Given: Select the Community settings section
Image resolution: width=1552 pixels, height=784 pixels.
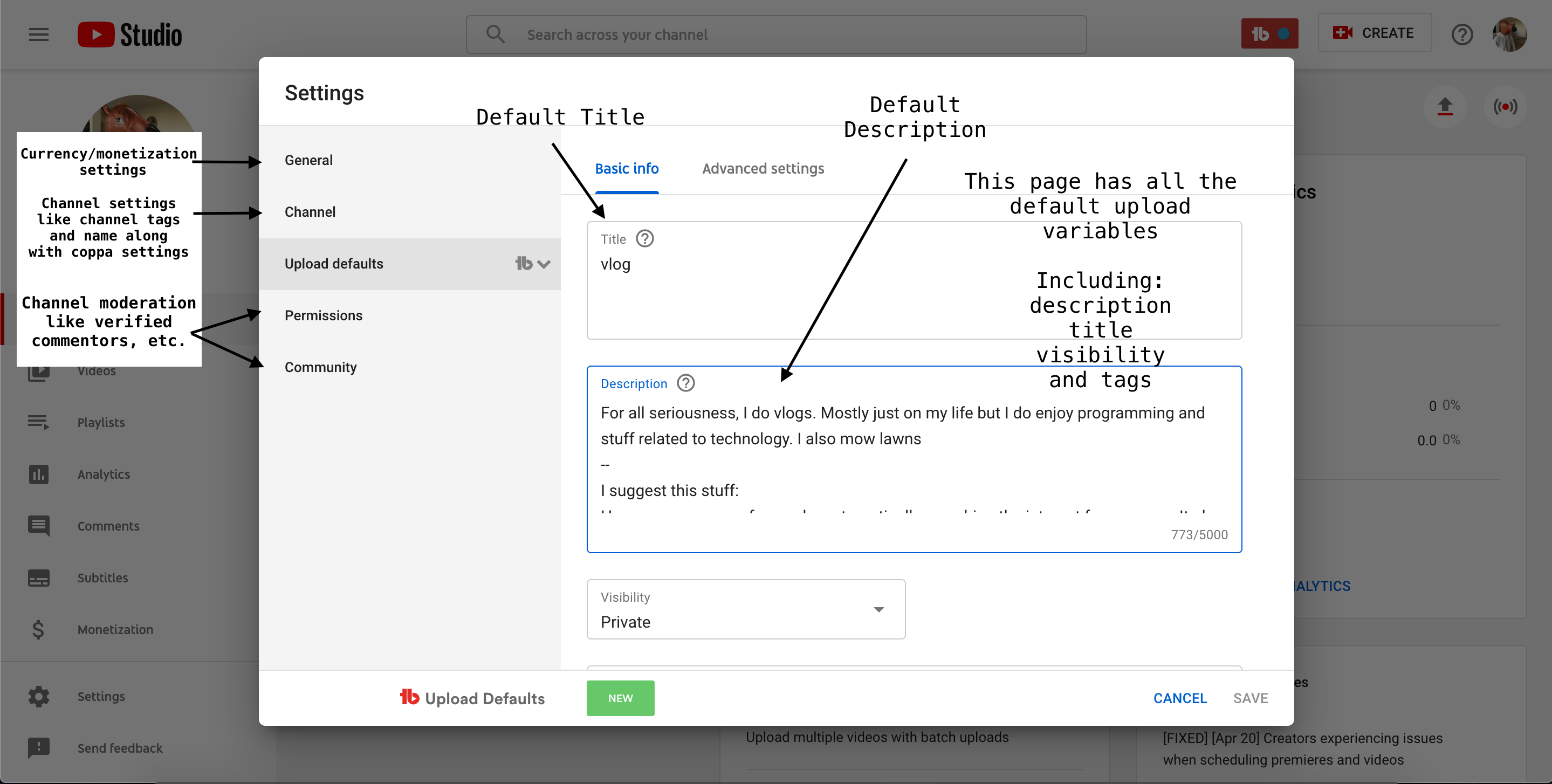Looking at the screenshot, I should pyautogui.click(x=320, y=367).
